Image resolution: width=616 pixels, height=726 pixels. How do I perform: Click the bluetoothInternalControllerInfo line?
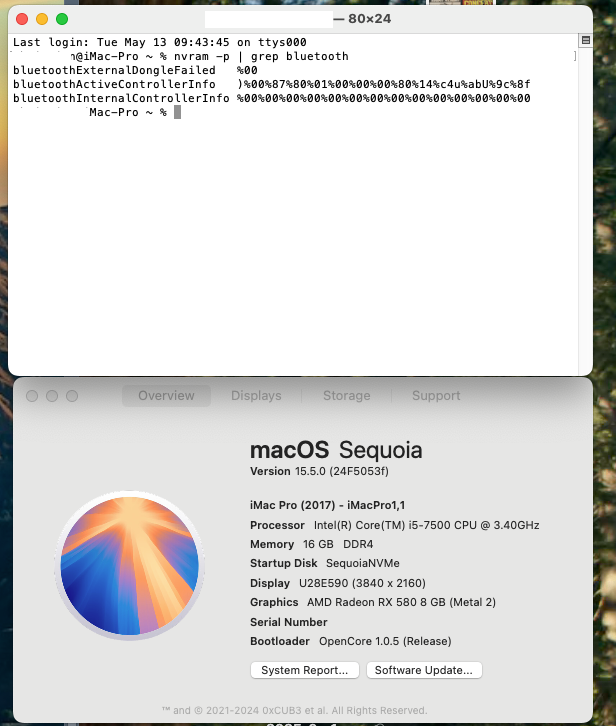click(x=271, y=98)
